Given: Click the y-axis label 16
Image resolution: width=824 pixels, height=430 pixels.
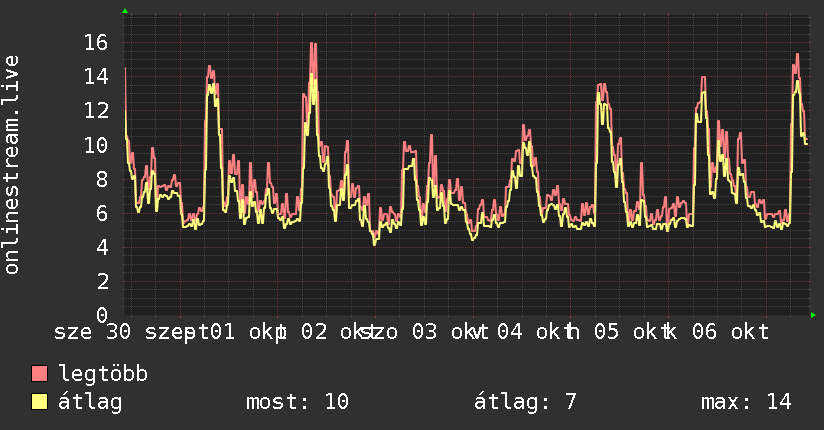Looking at the screenshot, I should pos(96,43).
